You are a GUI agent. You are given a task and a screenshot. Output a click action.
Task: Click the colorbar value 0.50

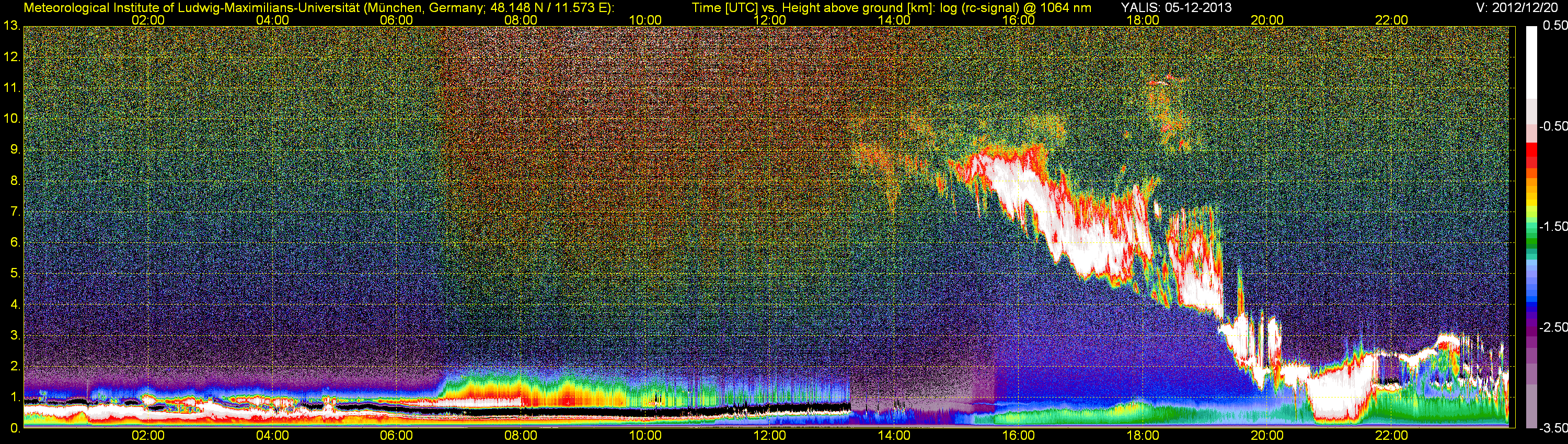coord(1555,26)
